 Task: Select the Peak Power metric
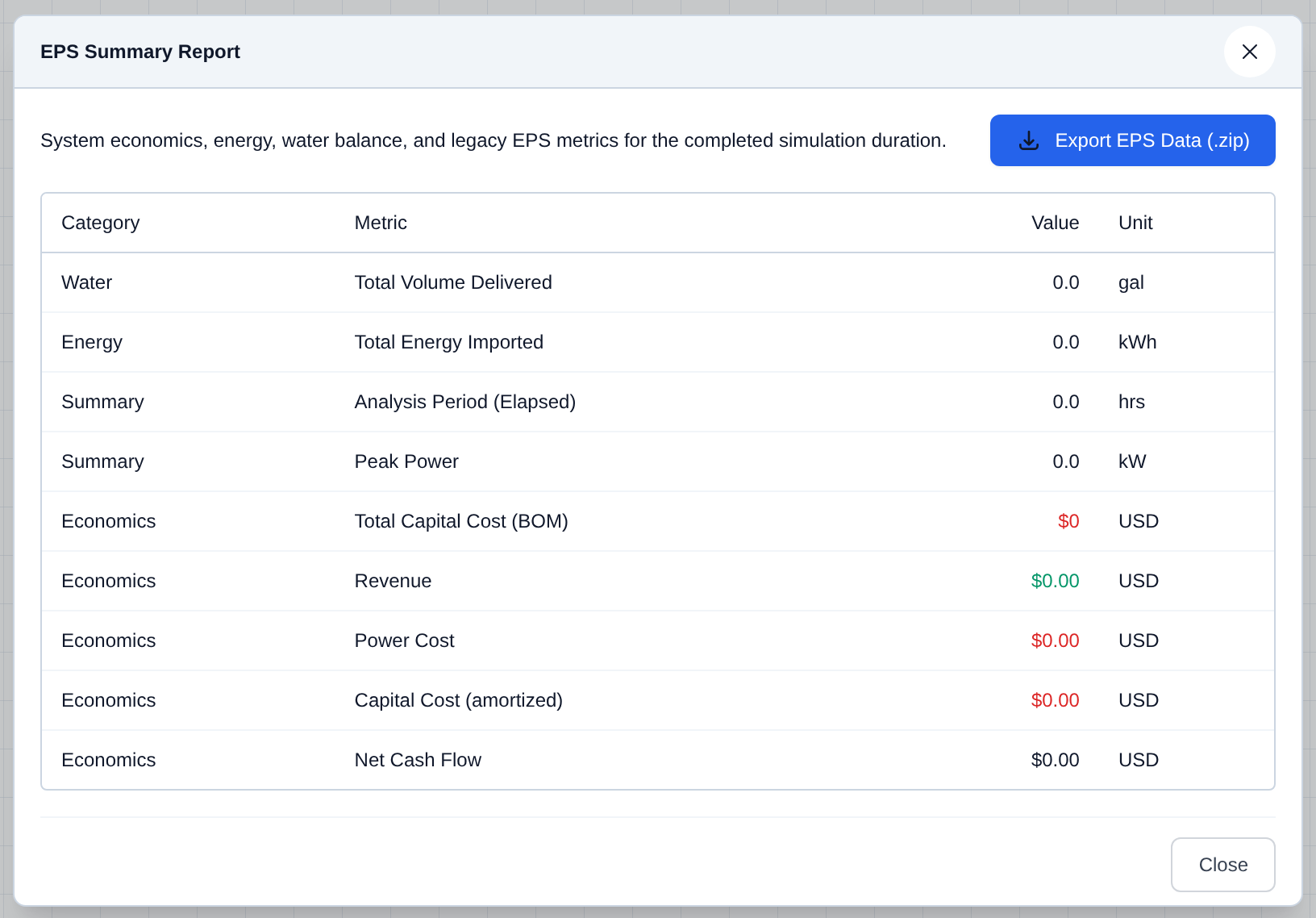406,461
